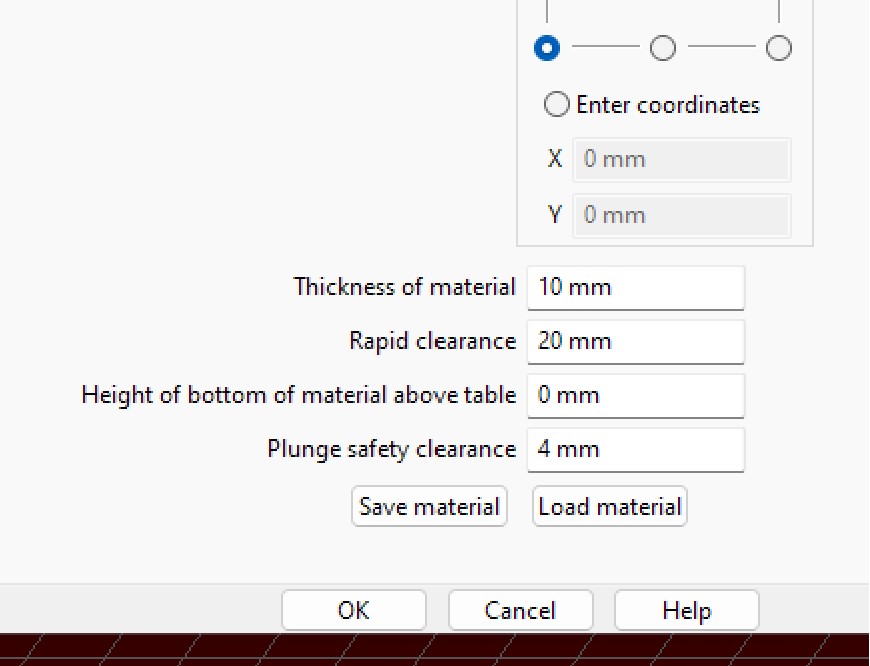Click the dark grid canvas below the dialog
This screenshot has width=870, height=666.
[x=435, y=649]
